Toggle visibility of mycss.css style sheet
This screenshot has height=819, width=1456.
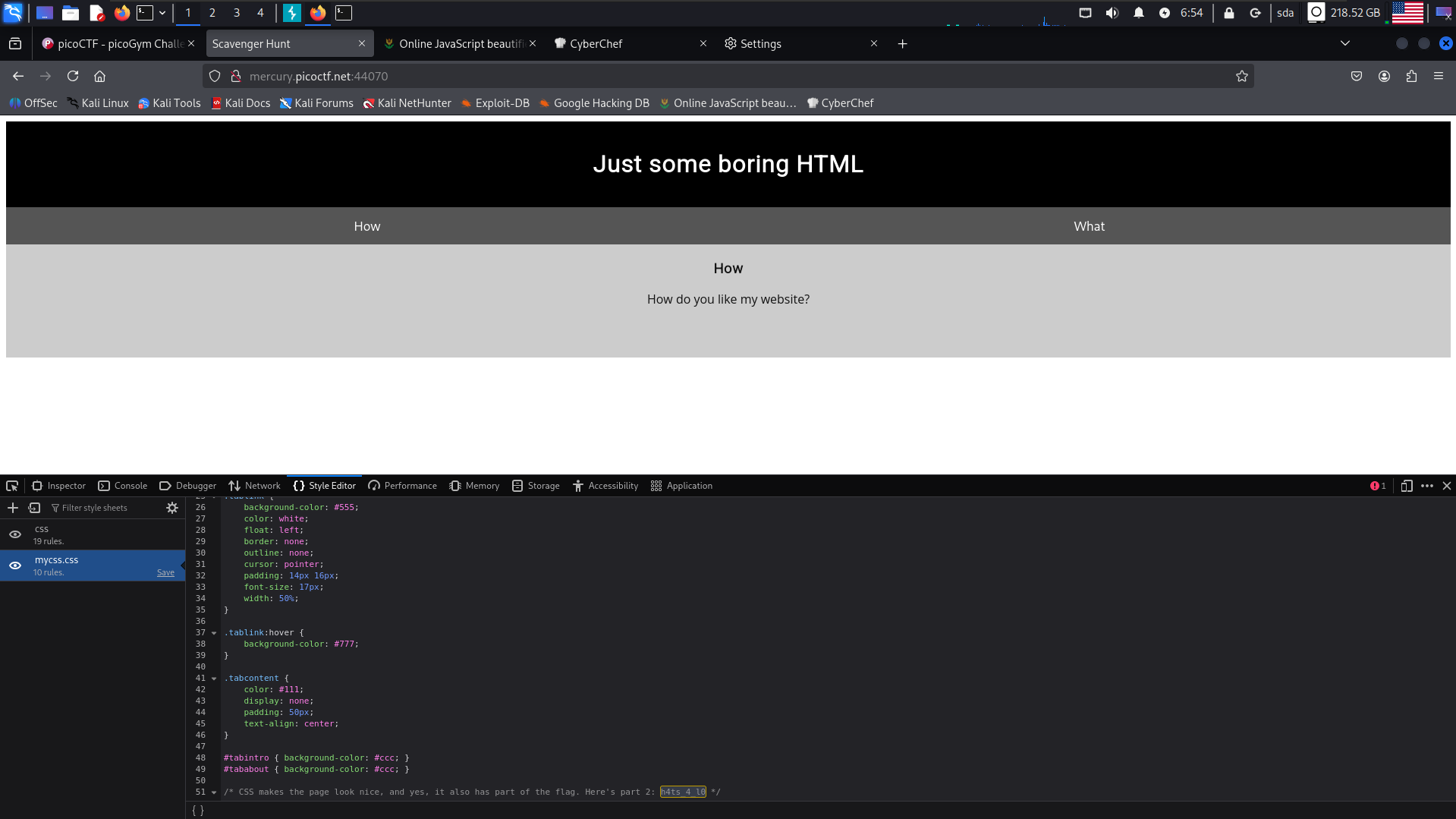15,565
